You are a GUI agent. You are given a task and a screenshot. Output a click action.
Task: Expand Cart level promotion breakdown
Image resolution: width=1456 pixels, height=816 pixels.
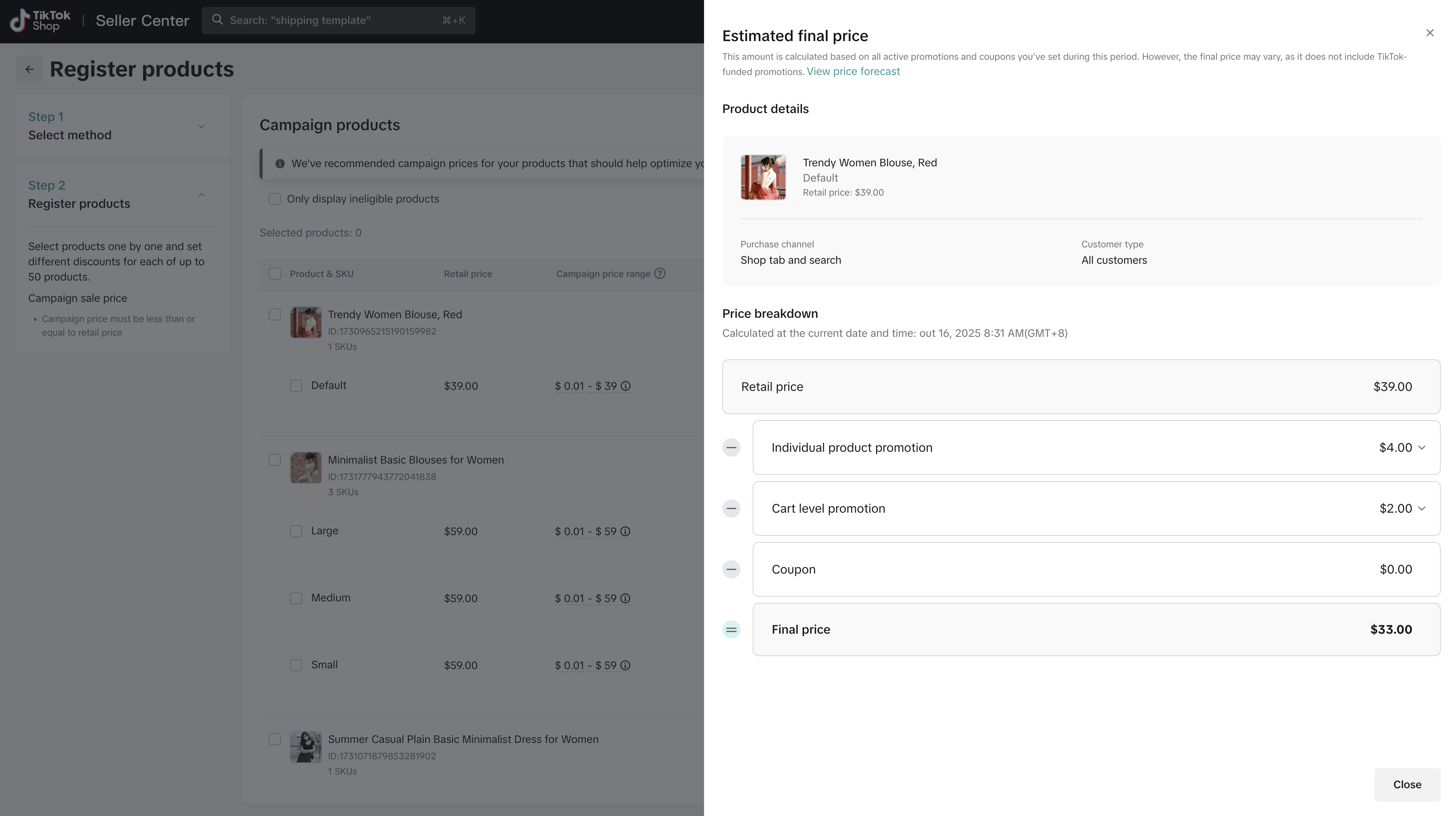pyautogui.click(x=1421, y=508)
